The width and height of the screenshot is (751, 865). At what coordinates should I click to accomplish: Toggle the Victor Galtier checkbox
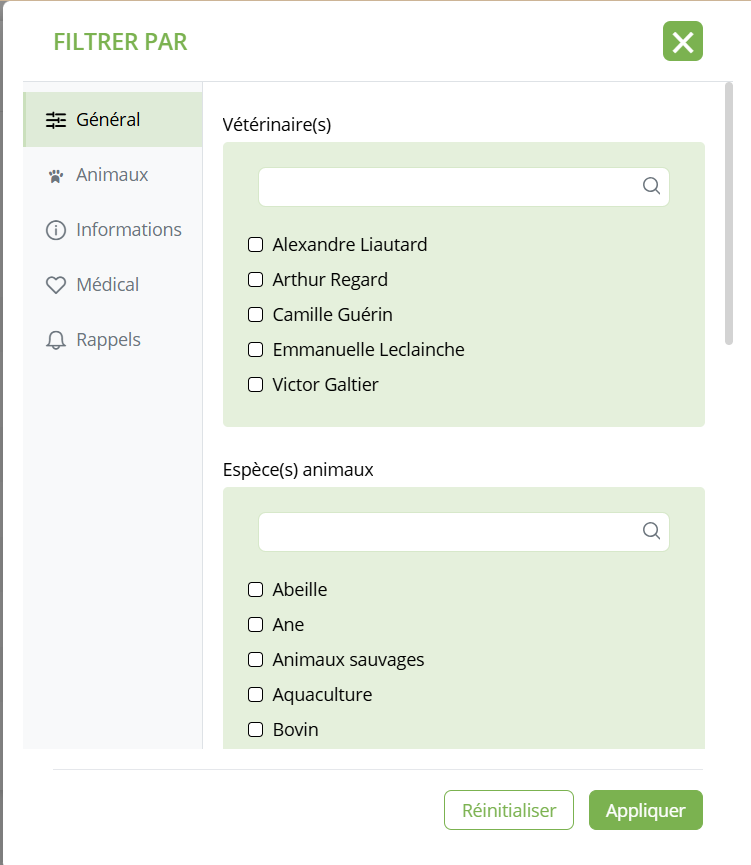click(256, 384)
